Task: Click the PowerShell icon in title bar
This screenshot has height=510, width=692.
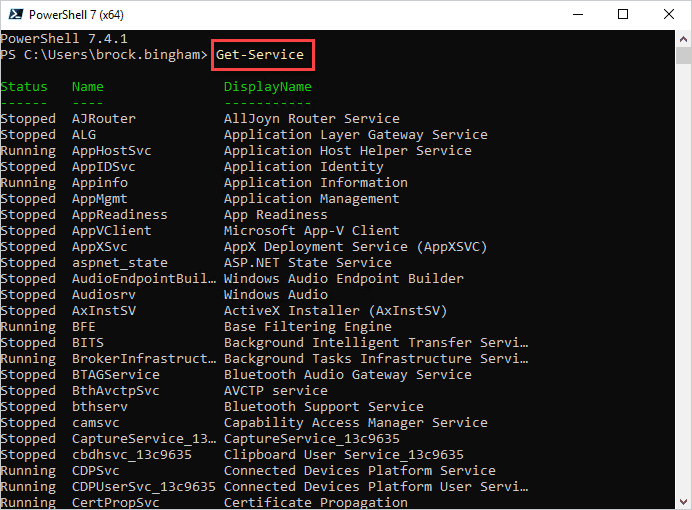Action: [x=15, y=15]
